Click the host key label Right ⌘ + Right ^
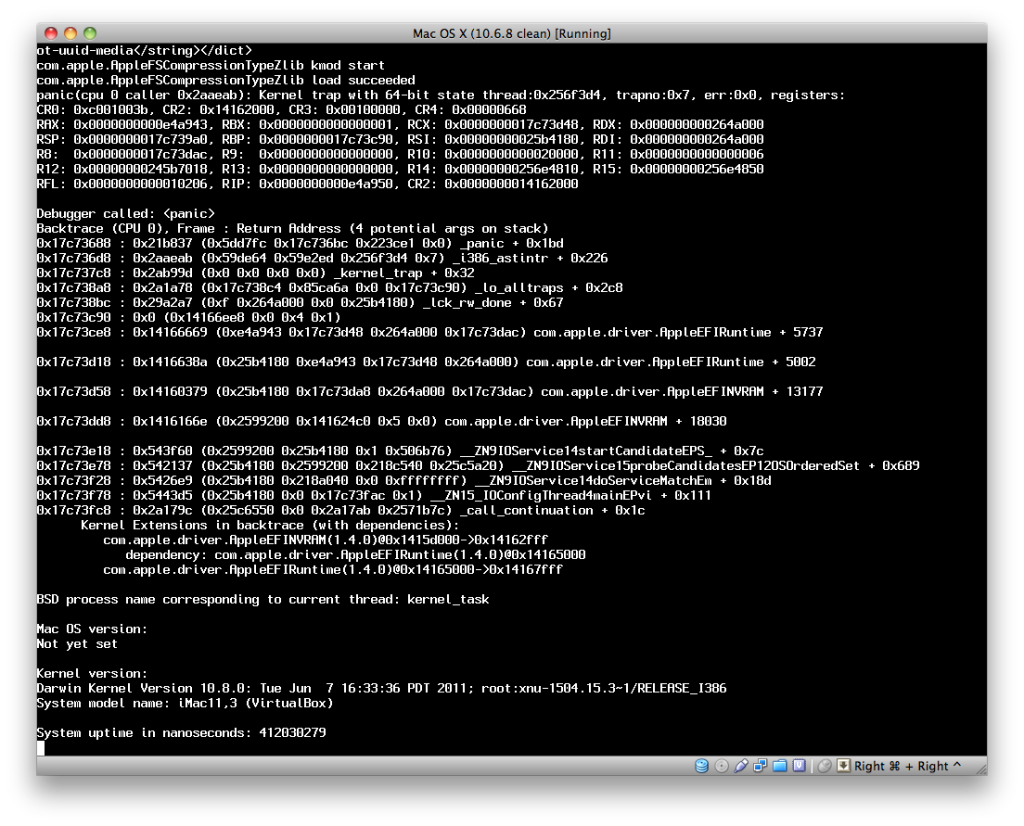The height and width of the screenshot is (826, 1024). tap(908, 766)
